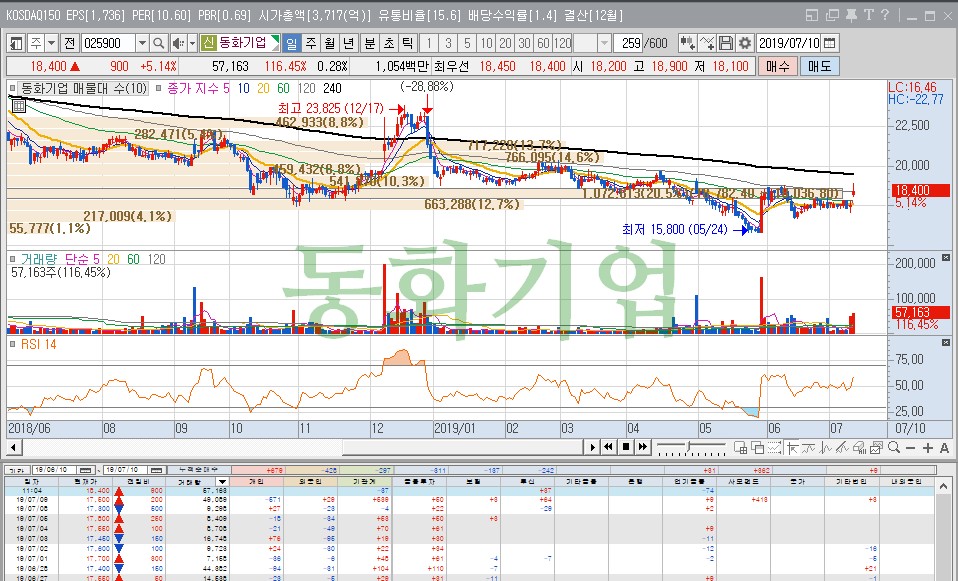Click the panel layout icon at toolbar start
The width and height of the screenshot is (958, 581).
[16, 43]
